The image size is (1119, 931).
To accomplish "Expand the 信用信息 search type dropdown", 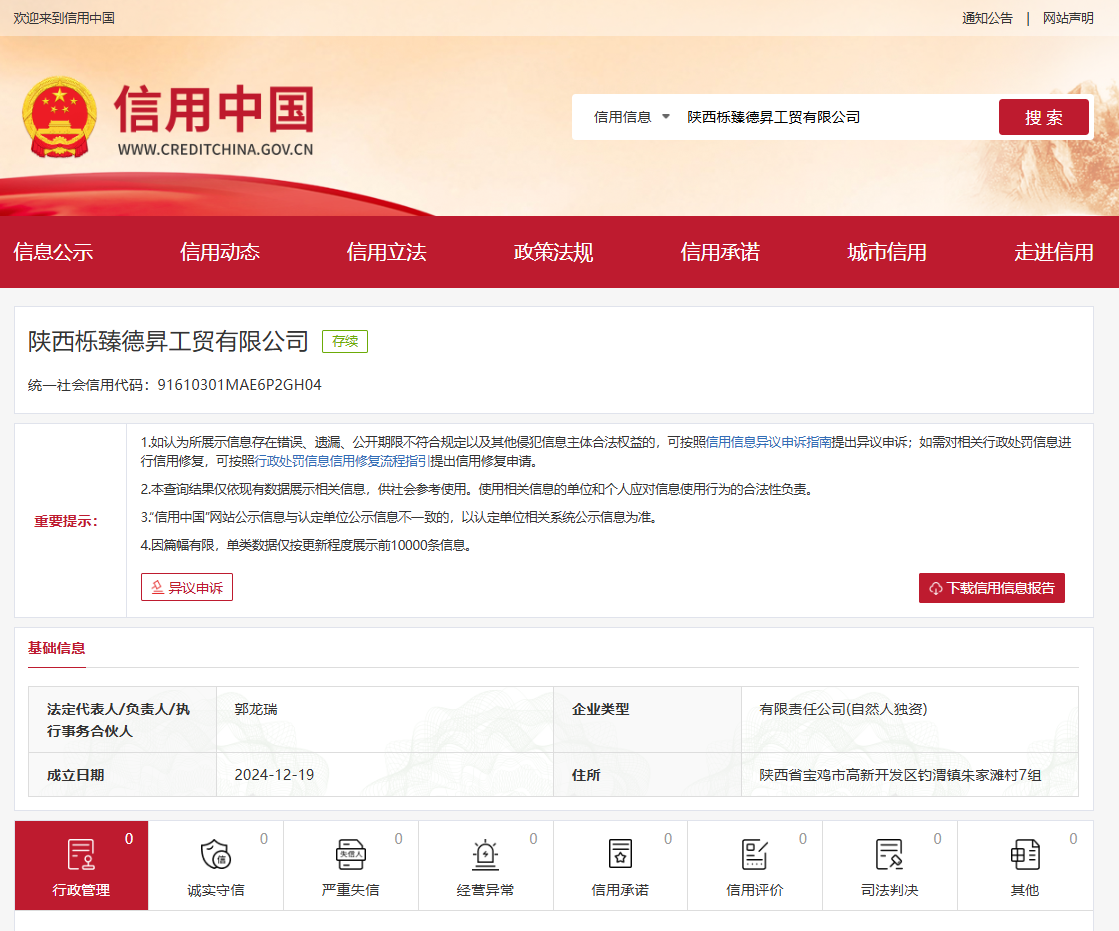I will click(x=632, y=117).
